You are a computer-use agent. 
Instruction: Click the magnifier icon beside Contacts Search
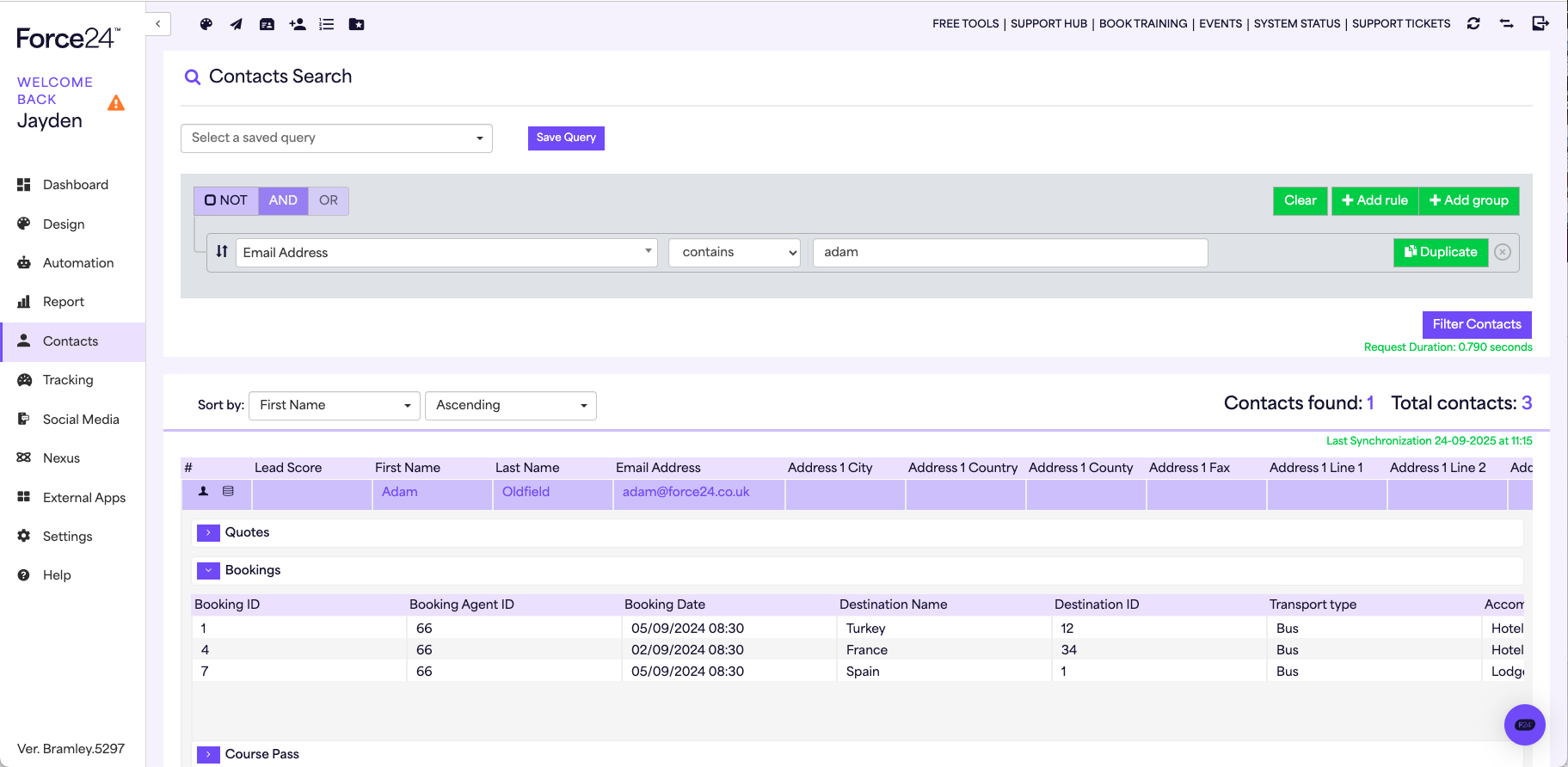tap(193, 77)
